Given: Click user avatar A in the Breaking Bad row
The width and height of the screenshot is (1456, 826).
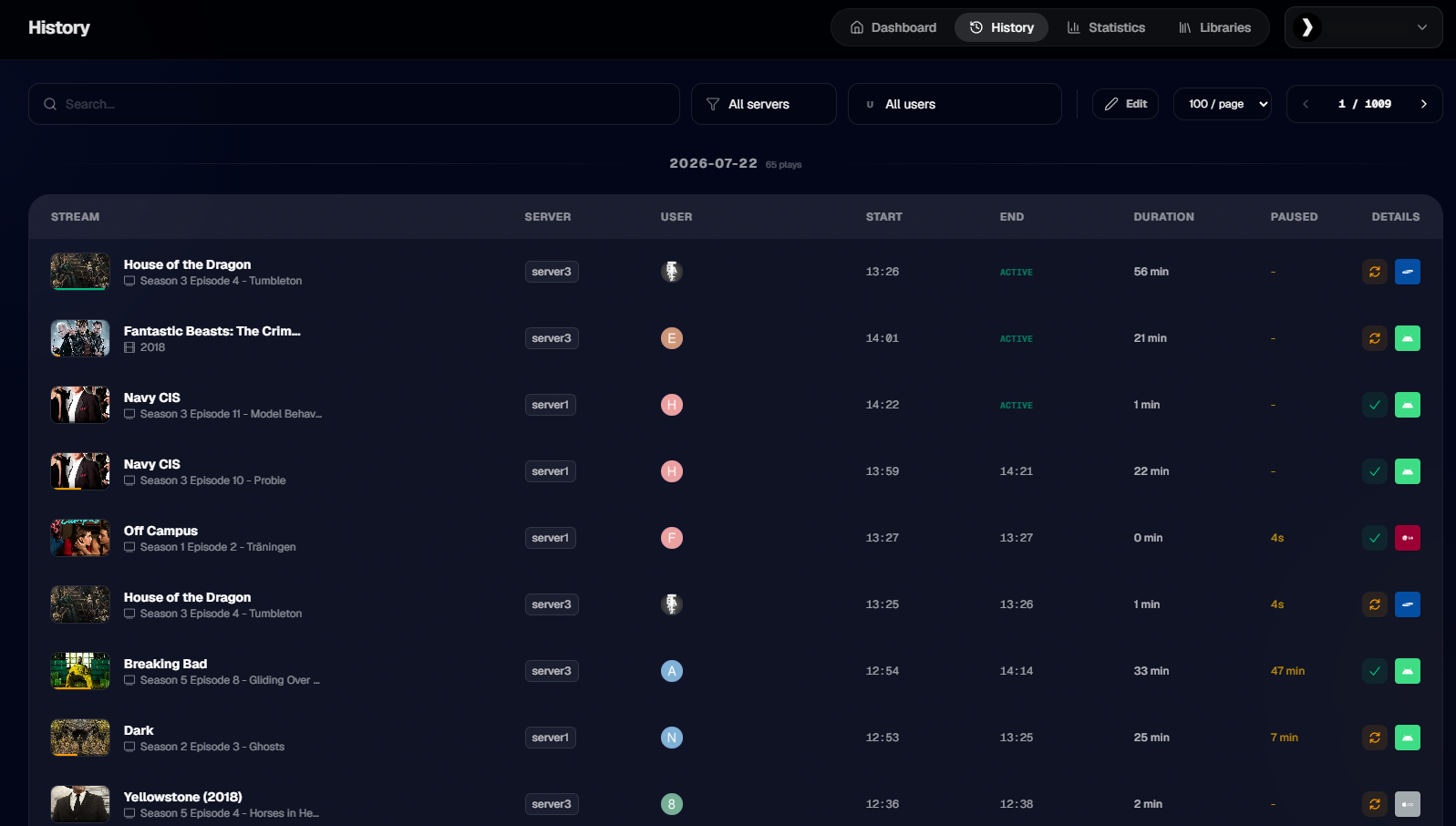Looking at the screenshot, I should [672, 671].
